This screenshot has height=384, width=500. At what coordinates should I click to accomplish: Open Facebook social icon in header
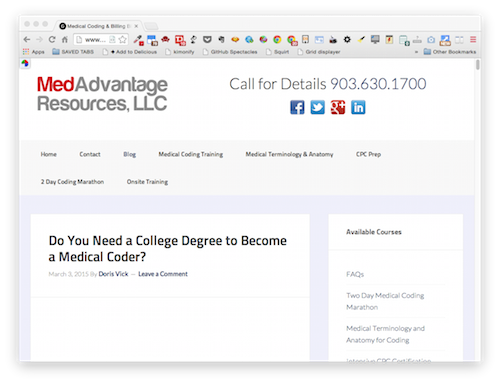pyautogui.click(x=297, y=107)
